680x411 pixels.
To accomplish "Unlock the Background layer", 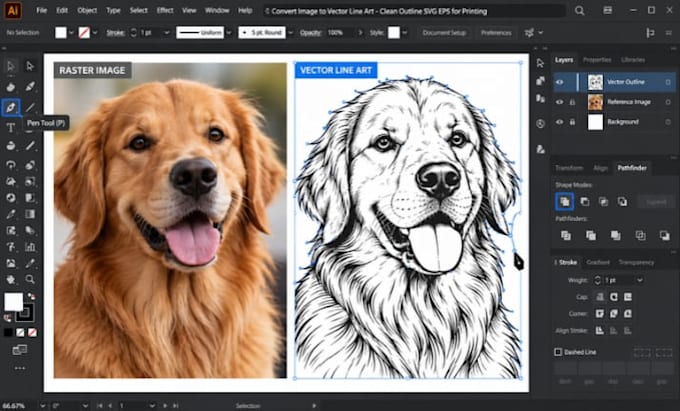I will tap(572, 122).
